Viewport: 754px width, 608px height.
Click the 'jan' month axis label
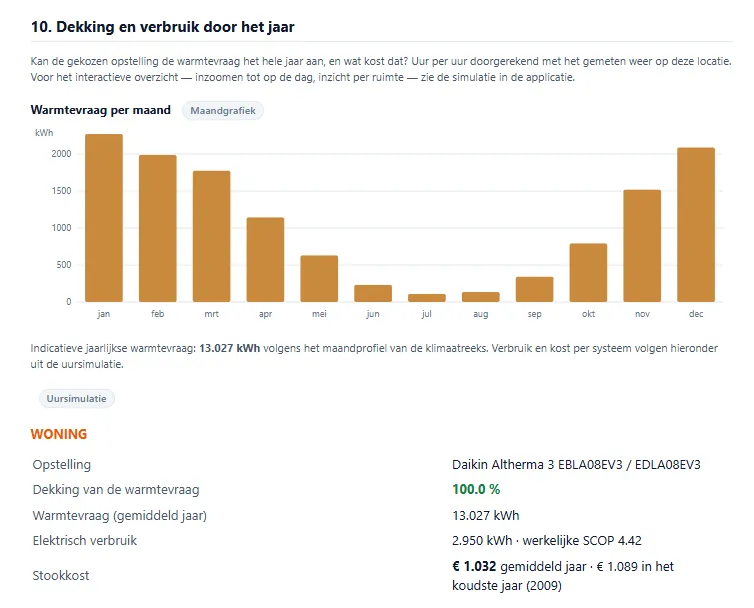point(104,314)
